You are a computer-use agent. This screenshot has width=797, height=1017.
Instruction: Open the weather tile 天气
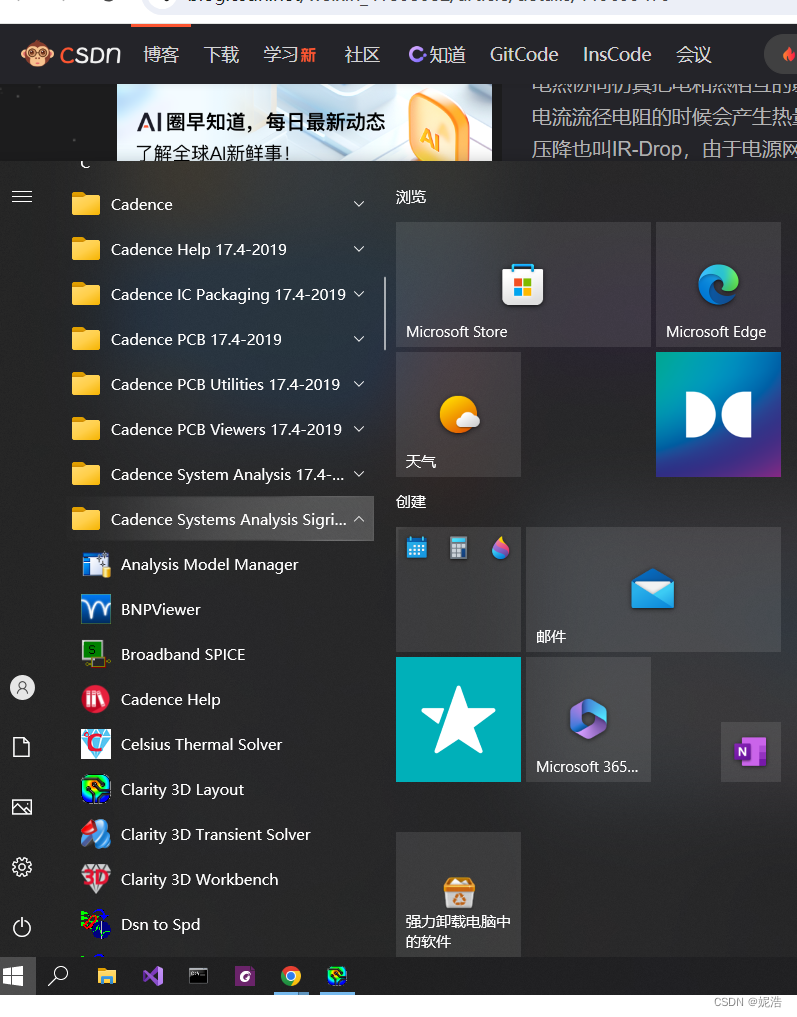pyautogui.click(x=458, y=414)
